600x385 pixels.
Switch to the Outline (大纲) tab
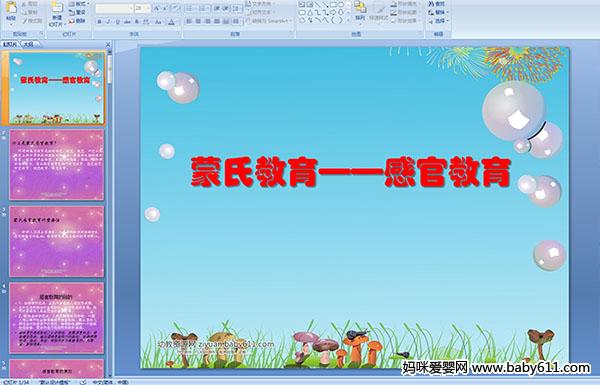pos(29,44)
